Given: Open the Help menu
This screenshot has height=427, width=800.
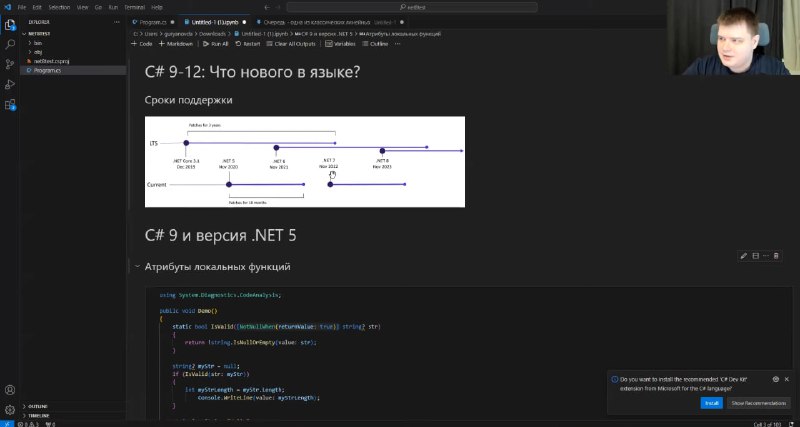Looking at the screenshot, I should coord(157,7).
